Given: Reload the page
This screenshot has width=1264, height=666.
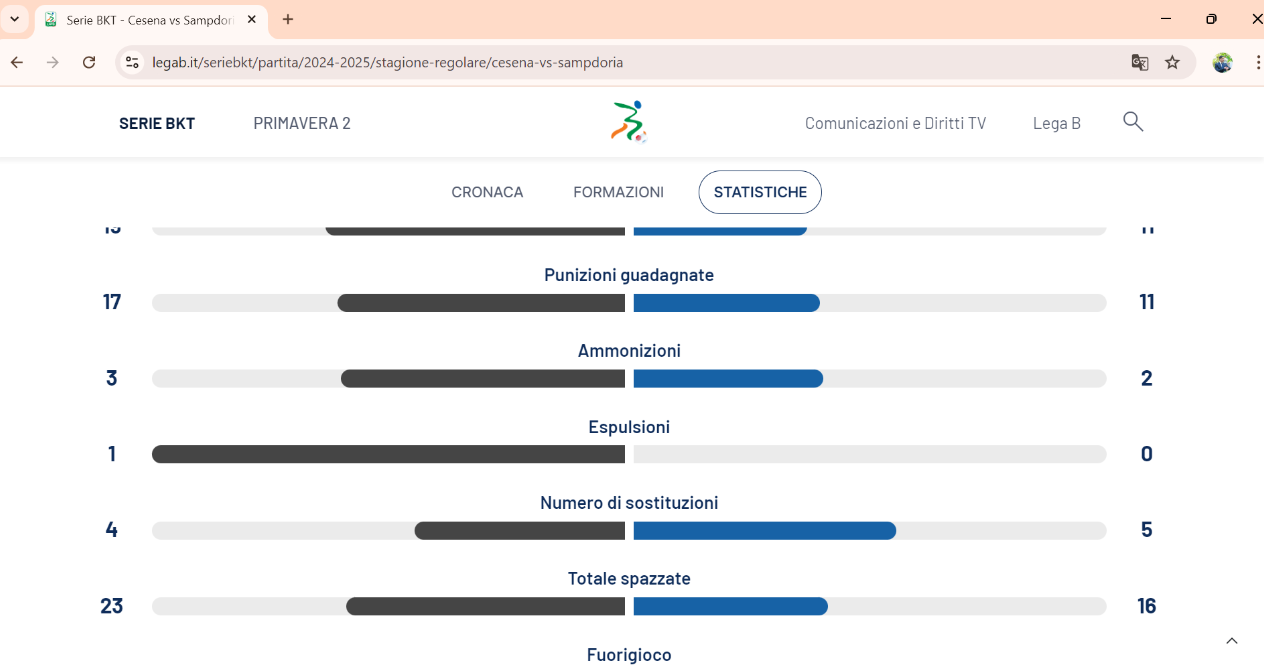Looking at the screenshot, I should pyautogui.click(x=89, y=62).
